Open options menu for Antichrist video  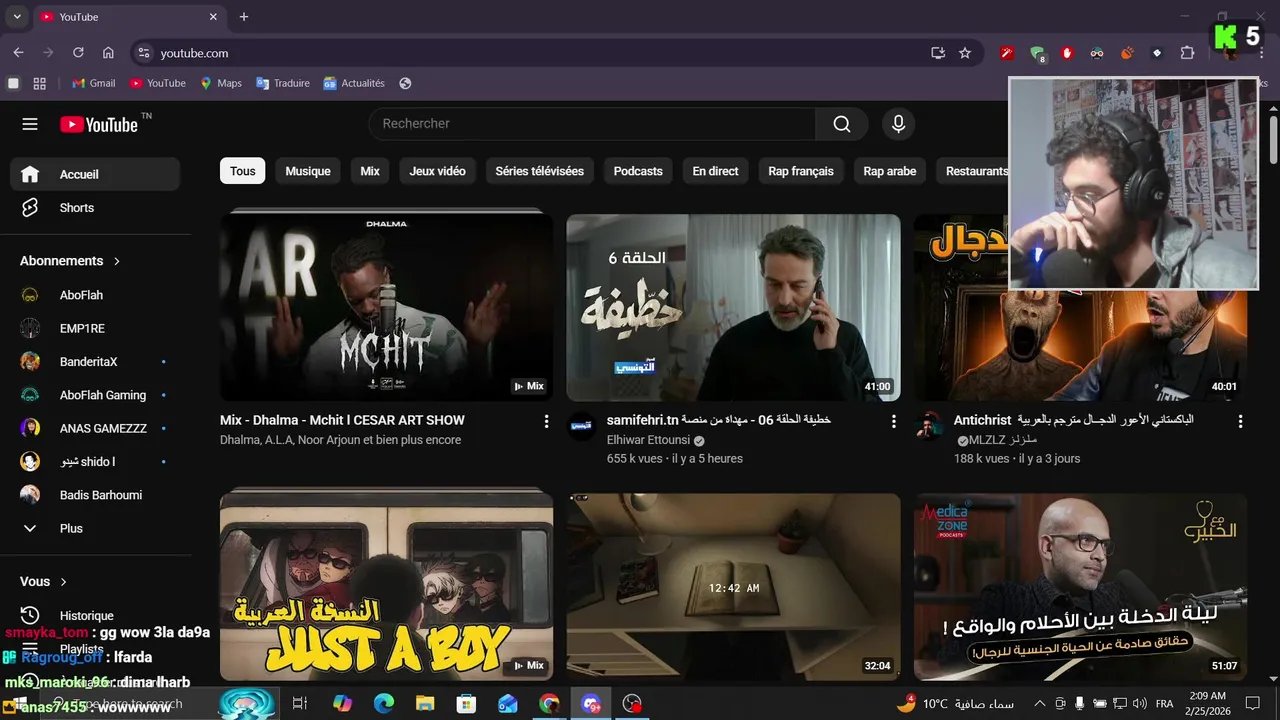coord(1240,422)
